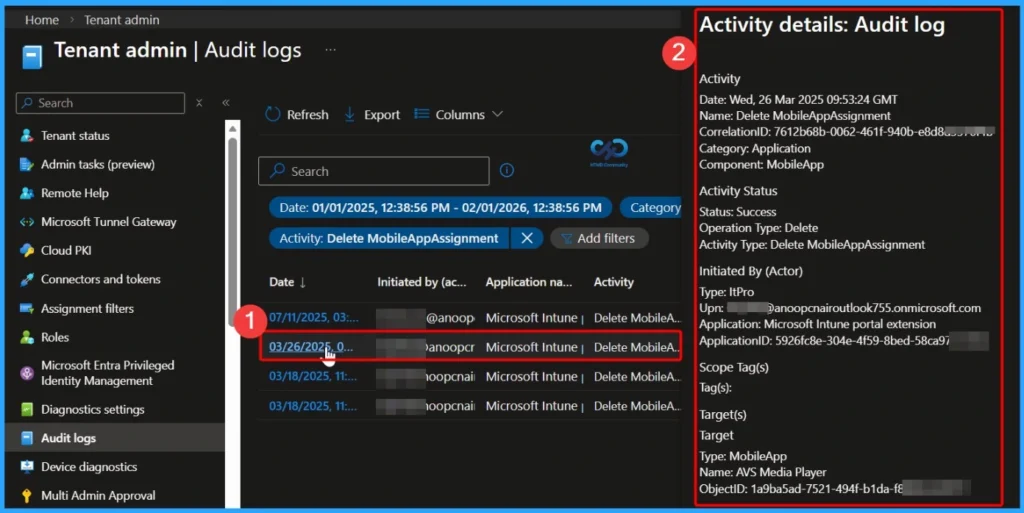Click the info icon beside the search box
This screenshot has width=1024, height=513.
click(507, 170)
